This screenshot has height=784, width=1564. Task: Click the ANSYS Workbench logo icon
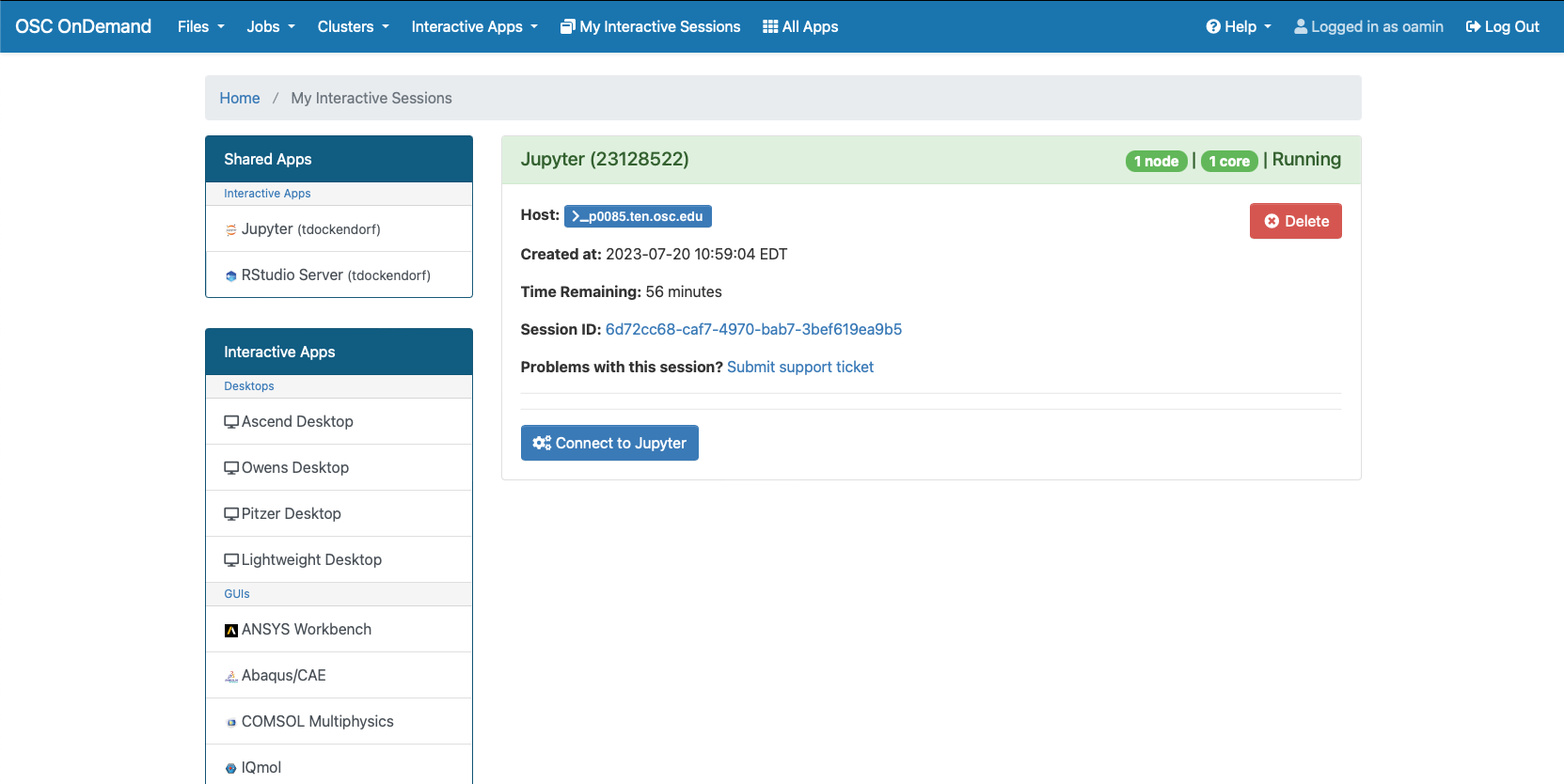pyautogui.click(x=231, y=630)
